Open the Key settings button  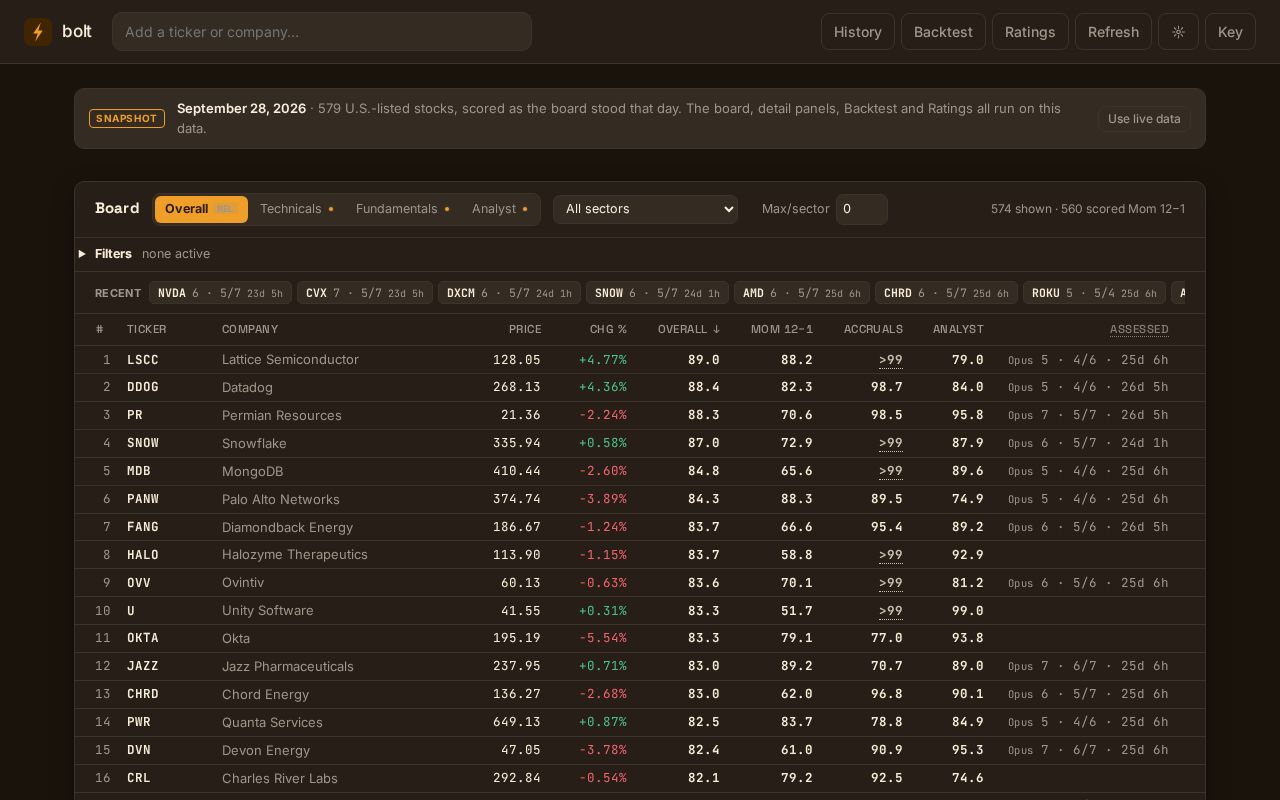[x=1230, y=32]
